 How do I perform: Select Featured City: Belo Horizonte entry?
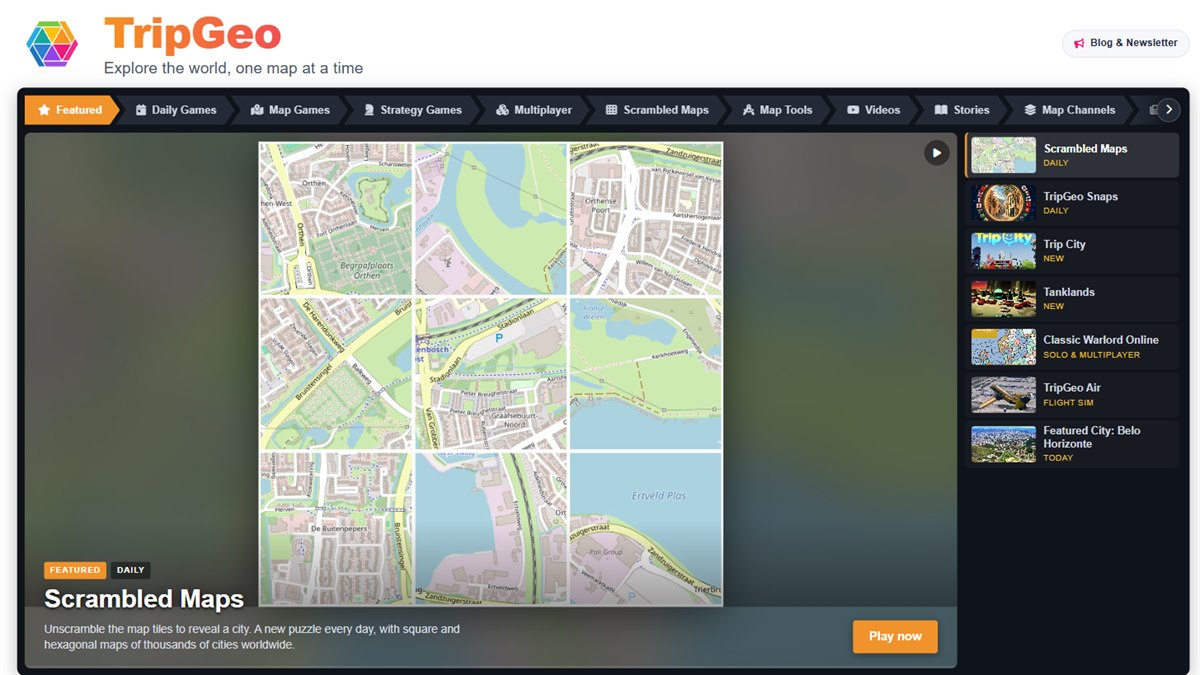pos(1073,444)
